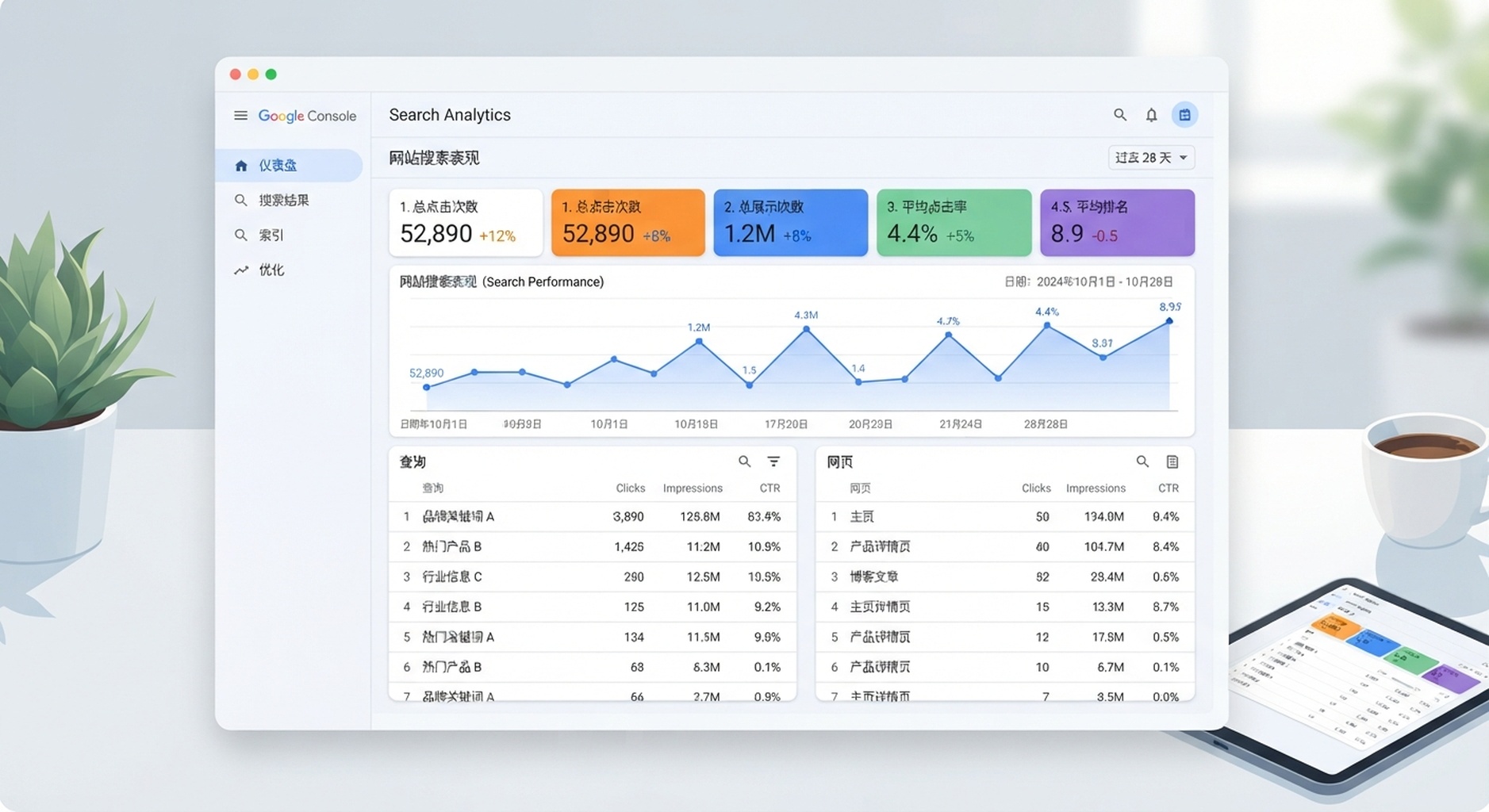The image size is (1489, 812).
Task: Open pages row 5 with 17.5M impressions
Action: 1005,637
